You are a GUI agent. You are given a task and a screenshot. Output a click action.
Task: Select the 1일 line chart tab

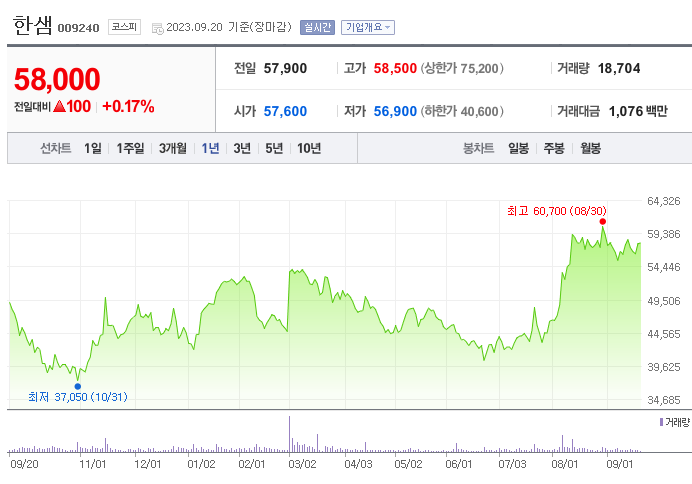coord(93,148)
